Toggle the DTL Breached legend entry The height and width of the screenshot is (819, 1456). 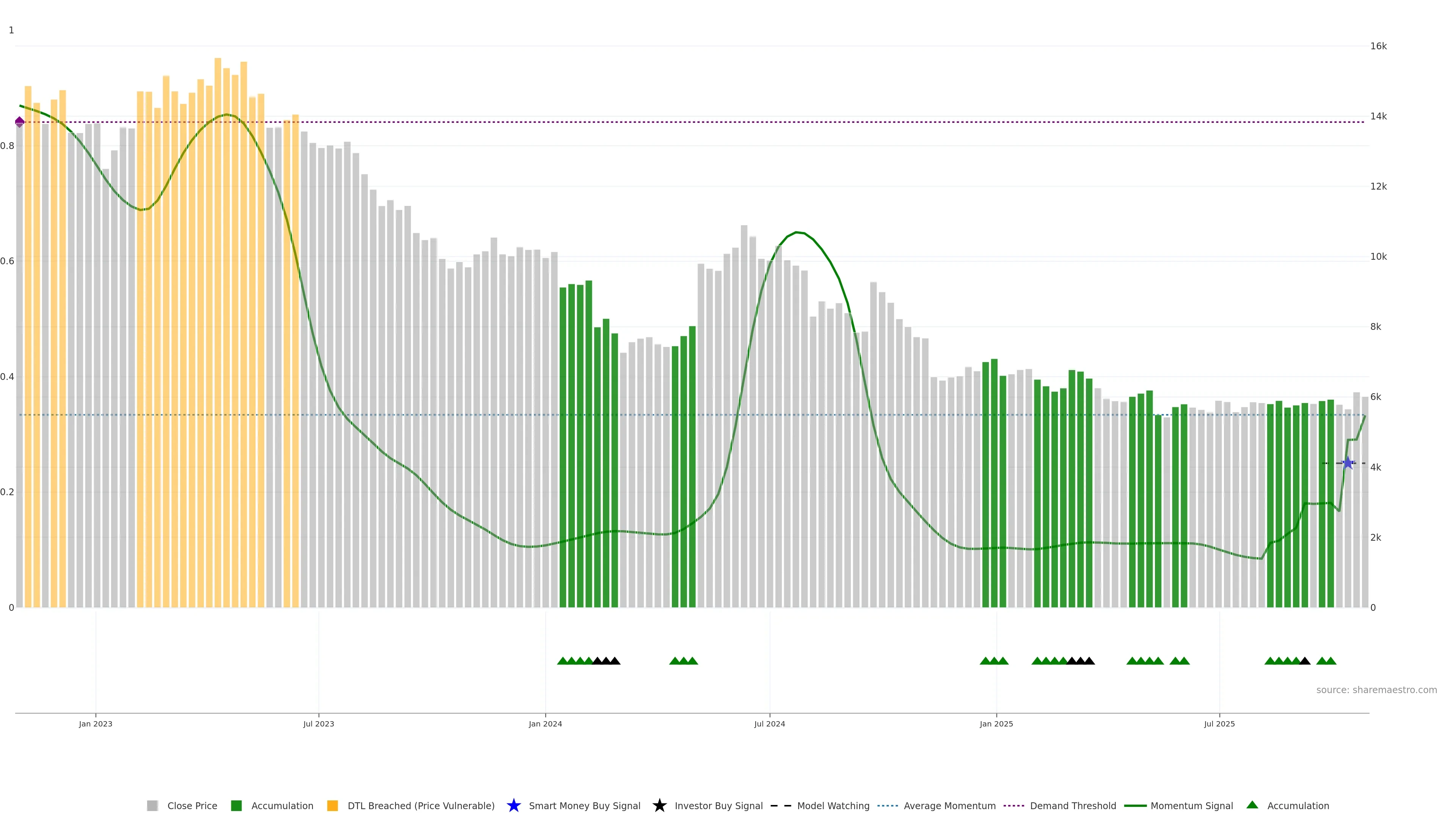[x=420, y=805]
